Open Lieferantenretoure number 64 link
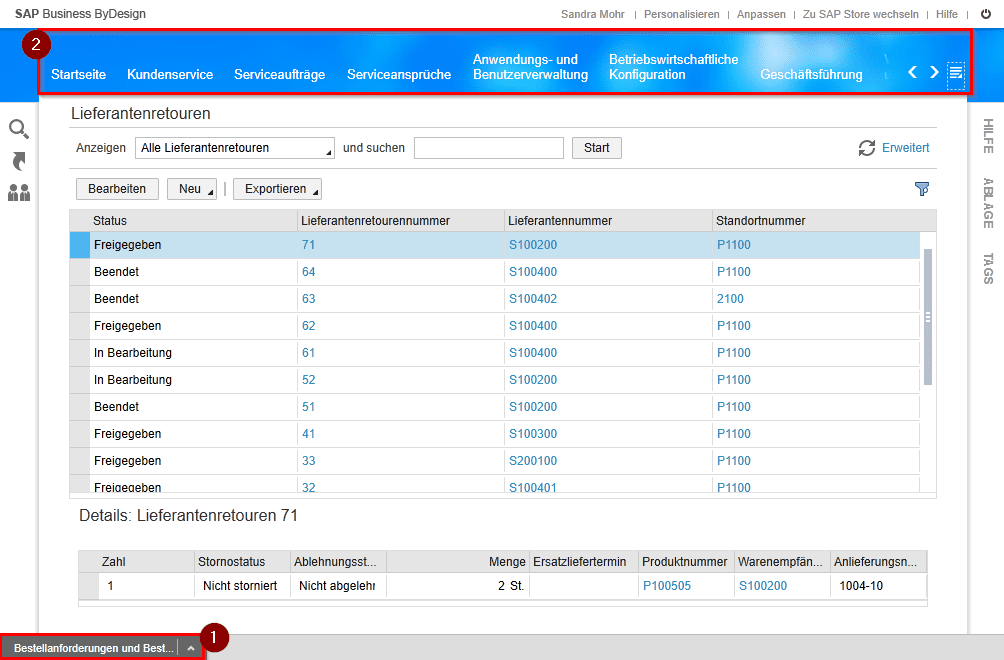Viewport: 1004px width, 660px height. tap(309, 271)
